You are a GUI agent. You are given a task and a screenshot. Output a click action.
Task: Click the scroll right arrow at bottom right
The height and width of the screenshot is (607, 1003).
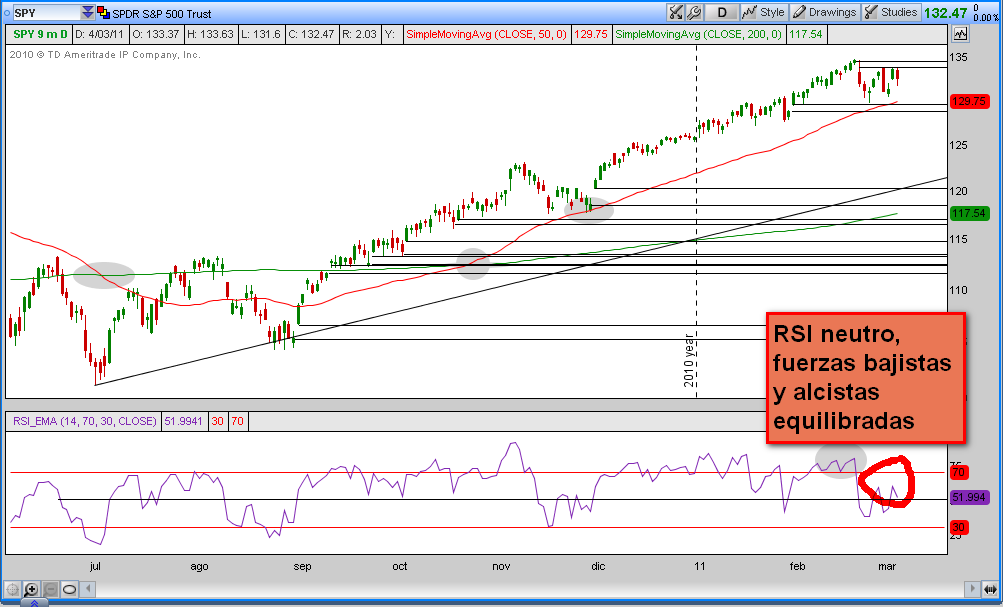973,588
